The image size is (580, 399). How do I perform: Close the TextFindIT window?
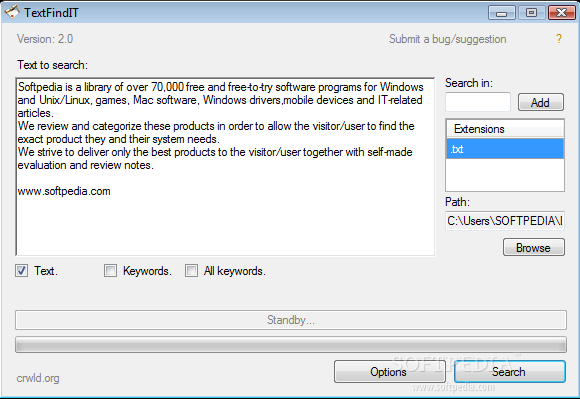click(x=562, y=13)
